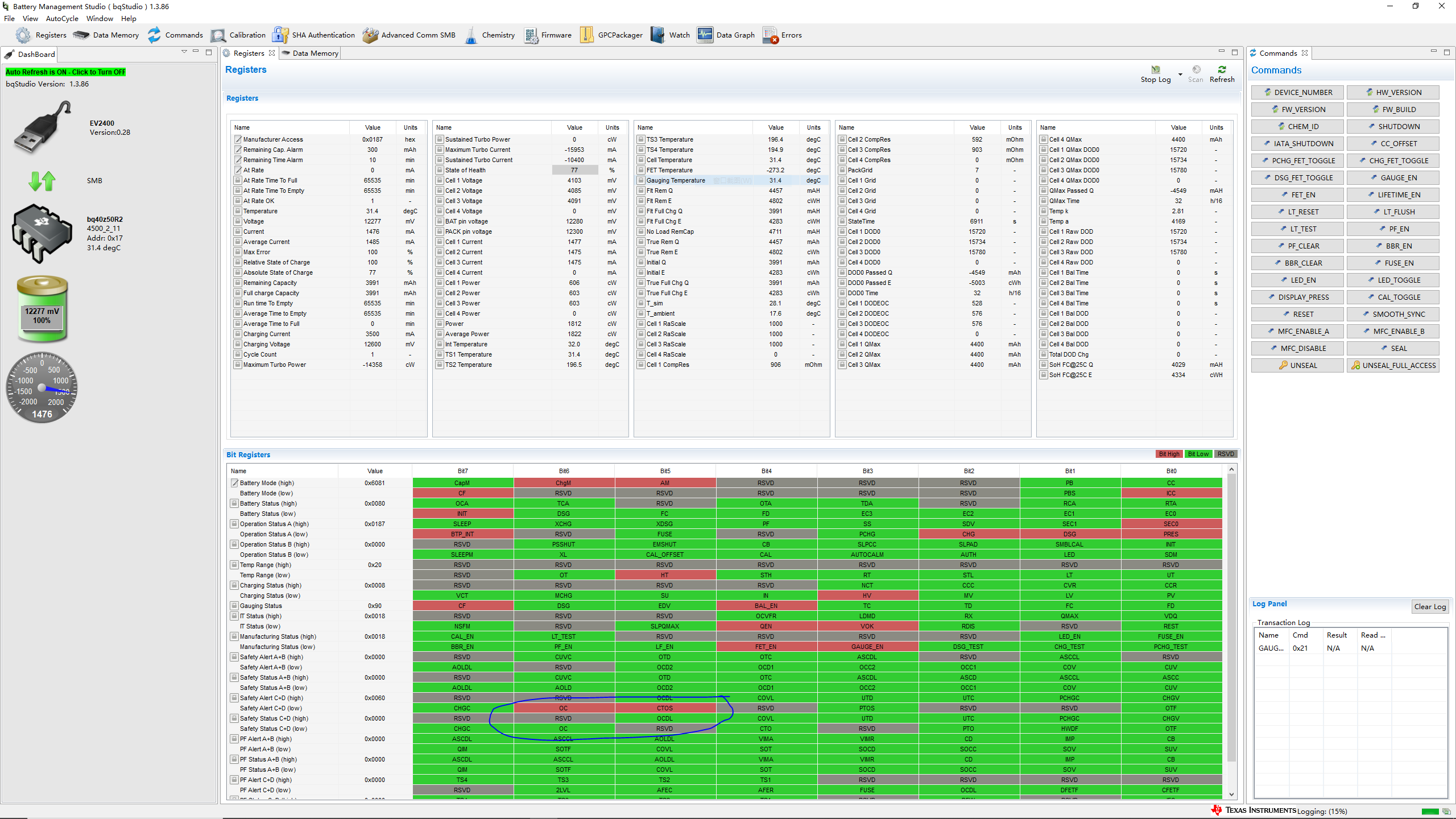Expand the dropdown arrow next to Stop Log
The height and width of the screenshot is (819, 1456).
click(x=1180, y=75)
